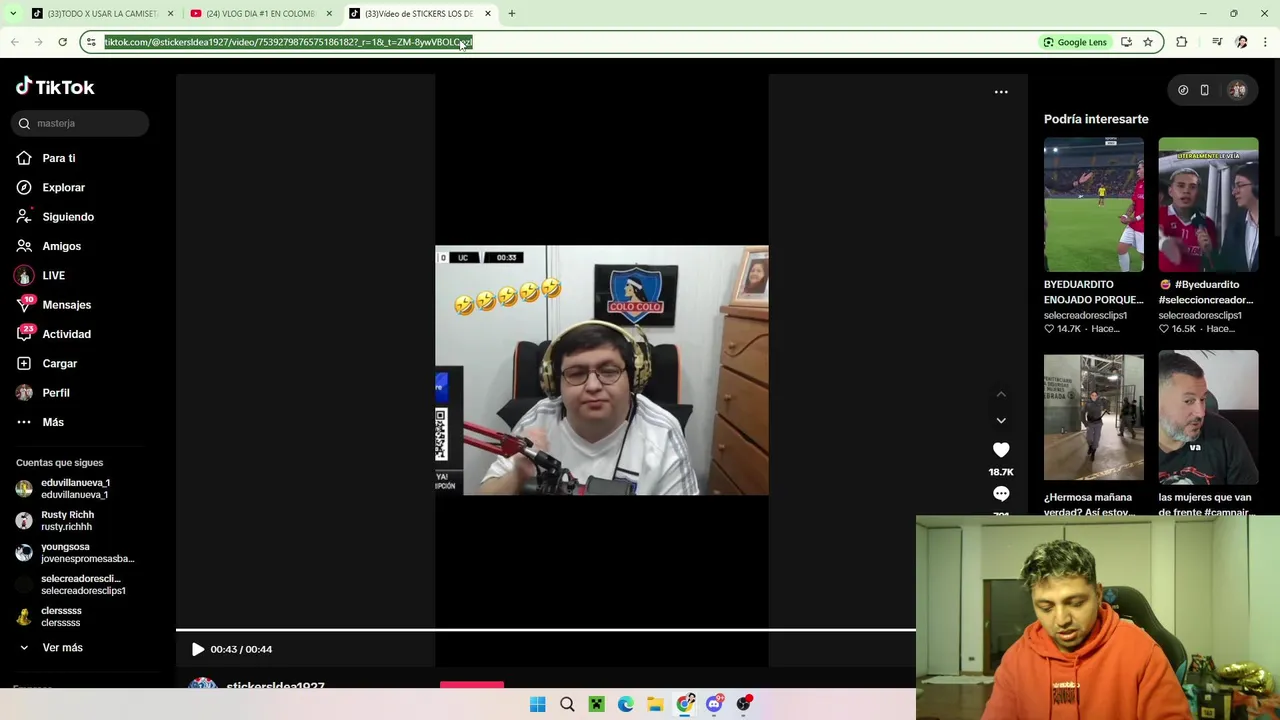Open Microsoft Edge from taskbar
Viewport: 1280px width, 720px height.
coord(626,704)
